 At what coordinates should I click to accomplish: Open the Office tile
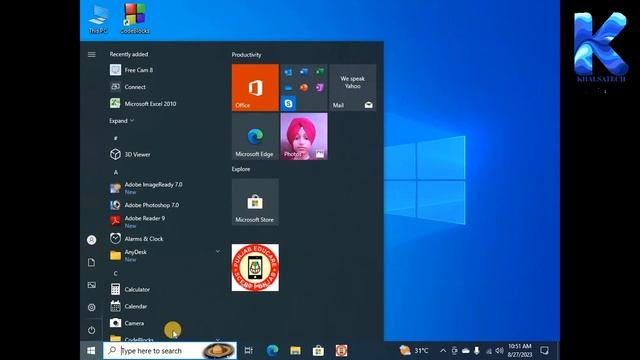[255, 87]
